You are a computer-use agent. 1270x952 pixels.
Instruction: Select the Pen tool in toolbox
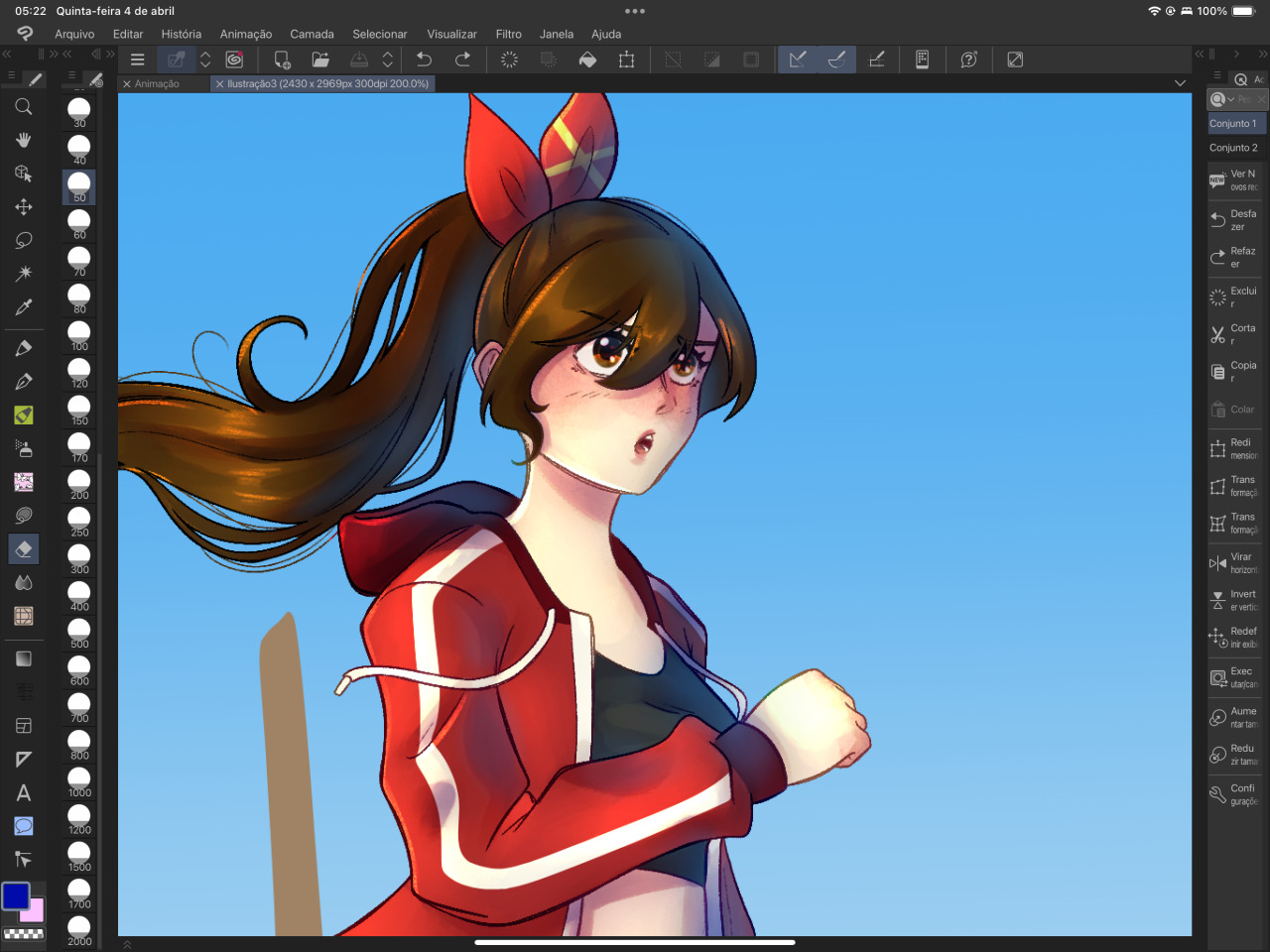[x=24, y=348]
